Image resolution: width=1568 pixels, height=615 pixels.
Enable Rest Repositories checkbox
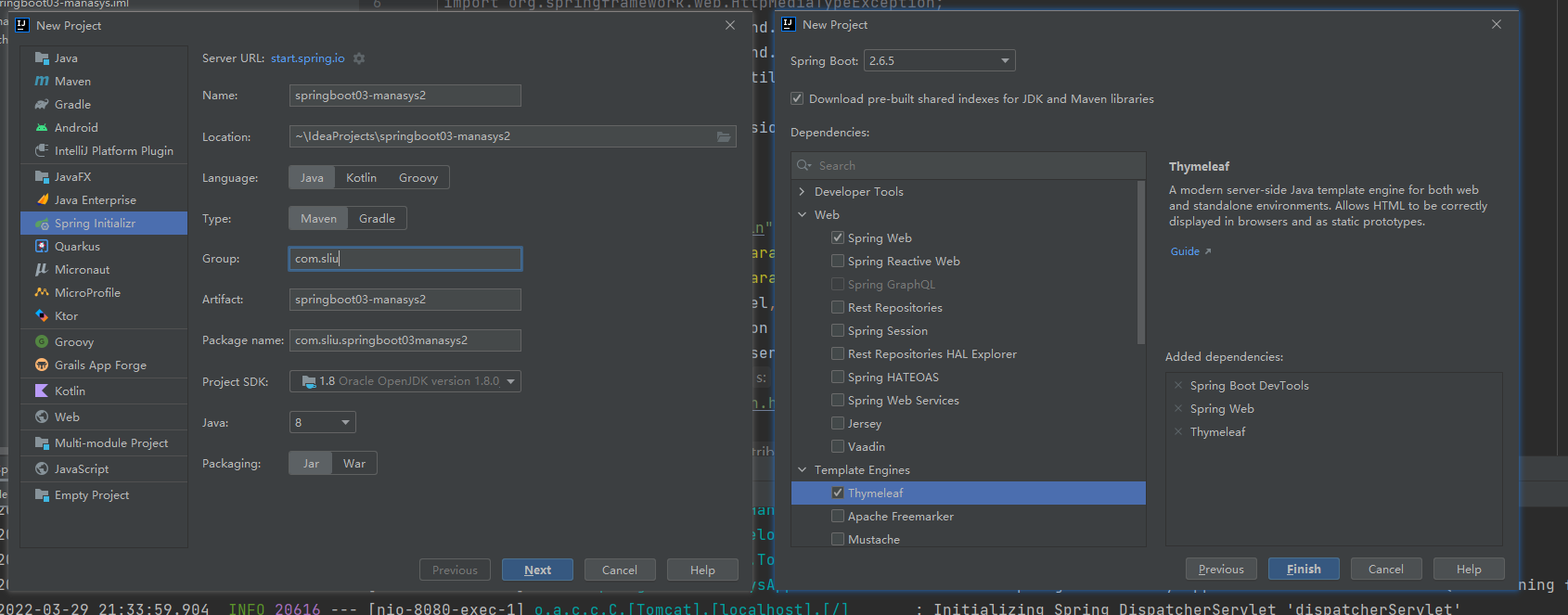click(838, 307)
